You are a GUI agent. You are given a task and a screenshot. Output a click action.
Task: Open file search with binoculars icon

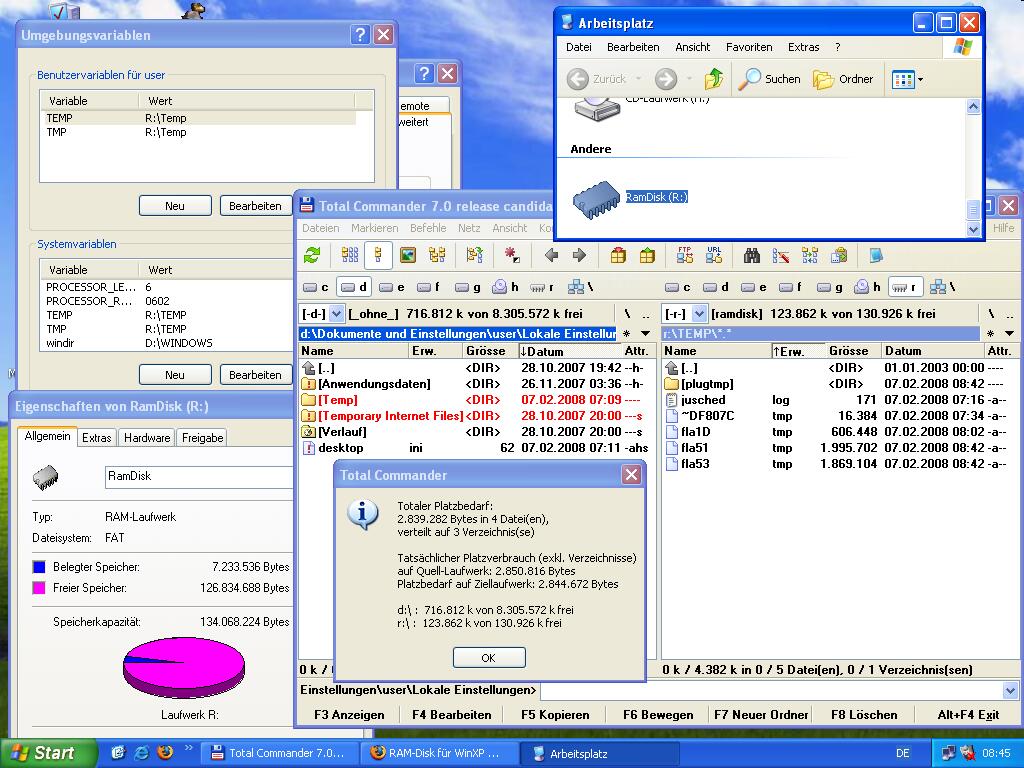pos(752,255)
